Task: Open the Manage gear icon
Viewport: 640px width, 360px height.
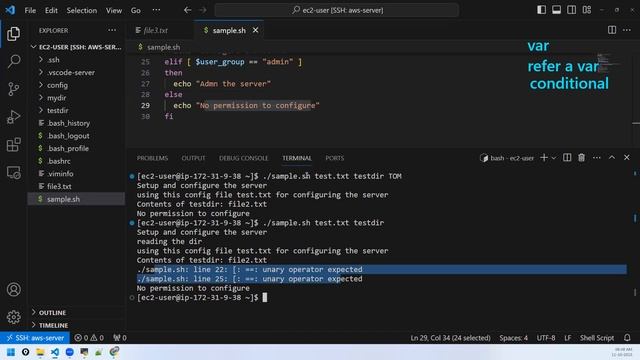Action: (x=13, y=317)
